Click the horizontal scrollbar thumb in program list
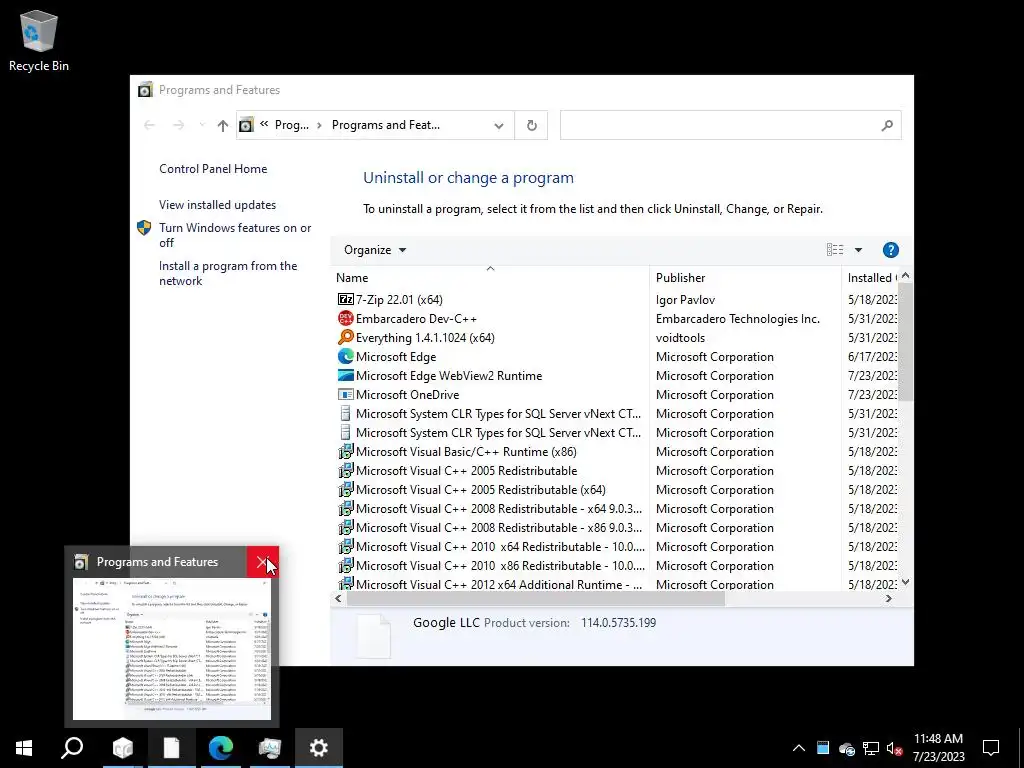The image size is (1024, 768). pyautogui.click(x=536, y=598)
